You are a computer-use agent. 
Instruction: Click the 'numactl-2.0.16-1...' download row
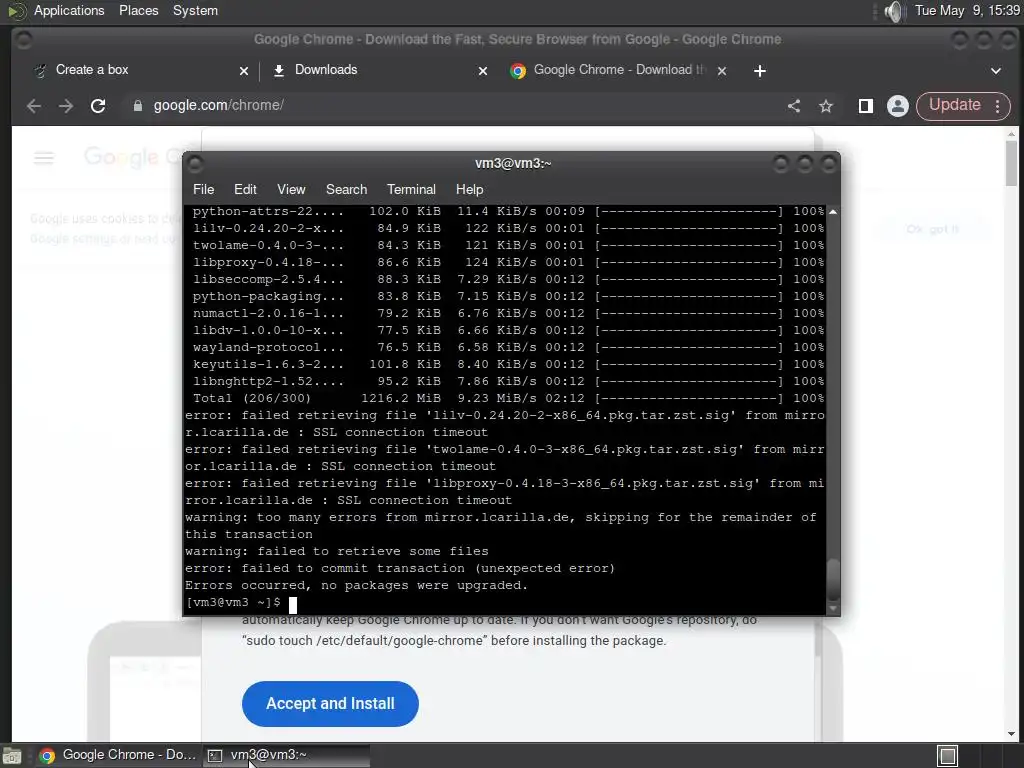507,313
